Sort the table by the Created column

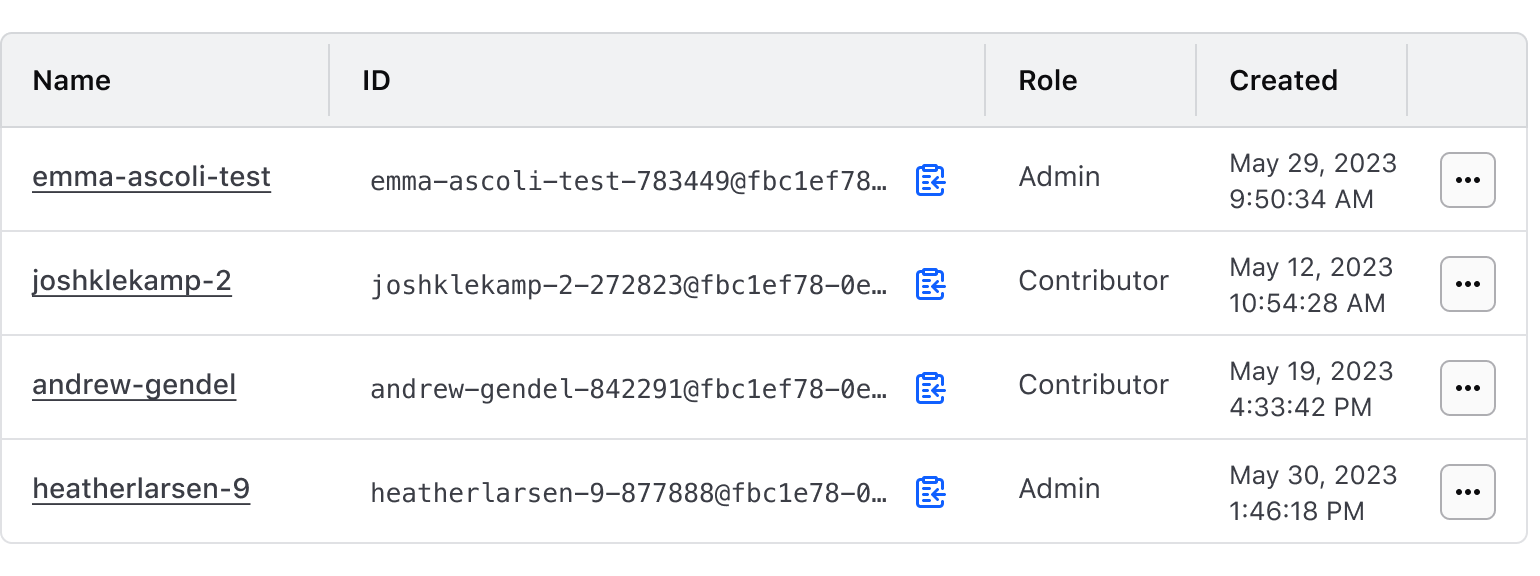tap(1283, 80)
